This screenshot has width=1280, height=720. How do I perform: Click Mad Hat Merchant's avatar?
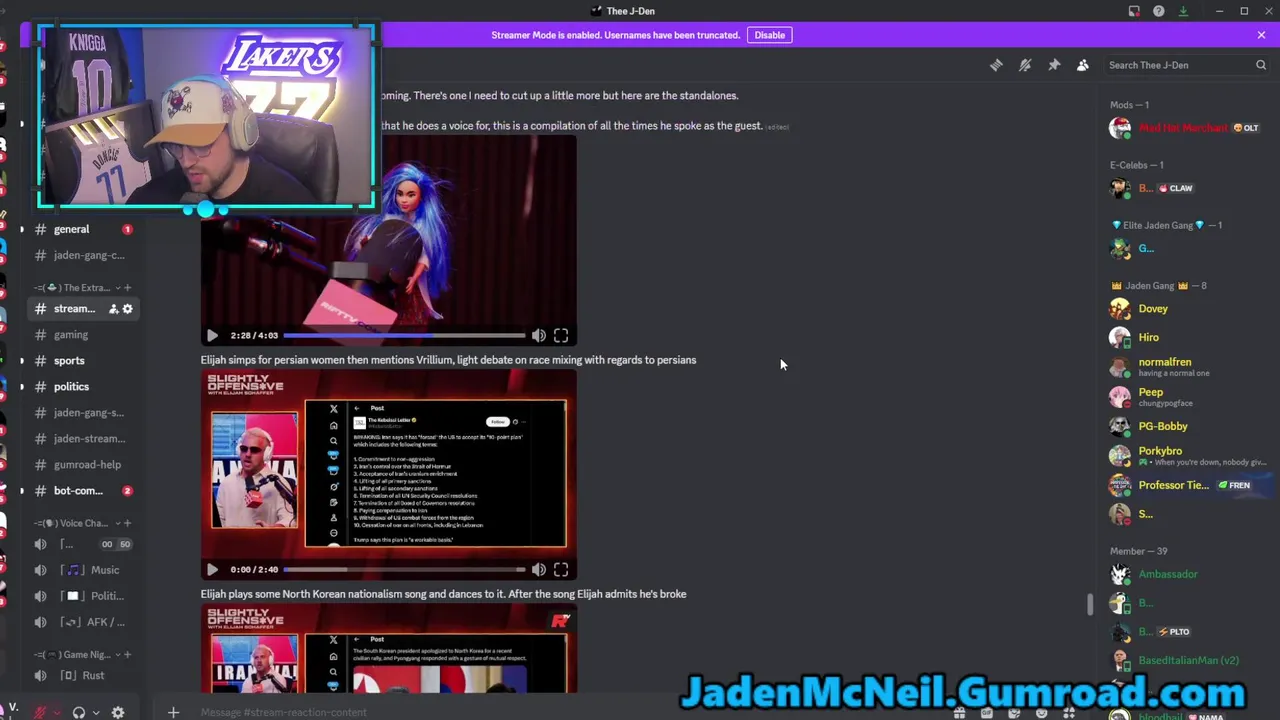coord(1120,128)
